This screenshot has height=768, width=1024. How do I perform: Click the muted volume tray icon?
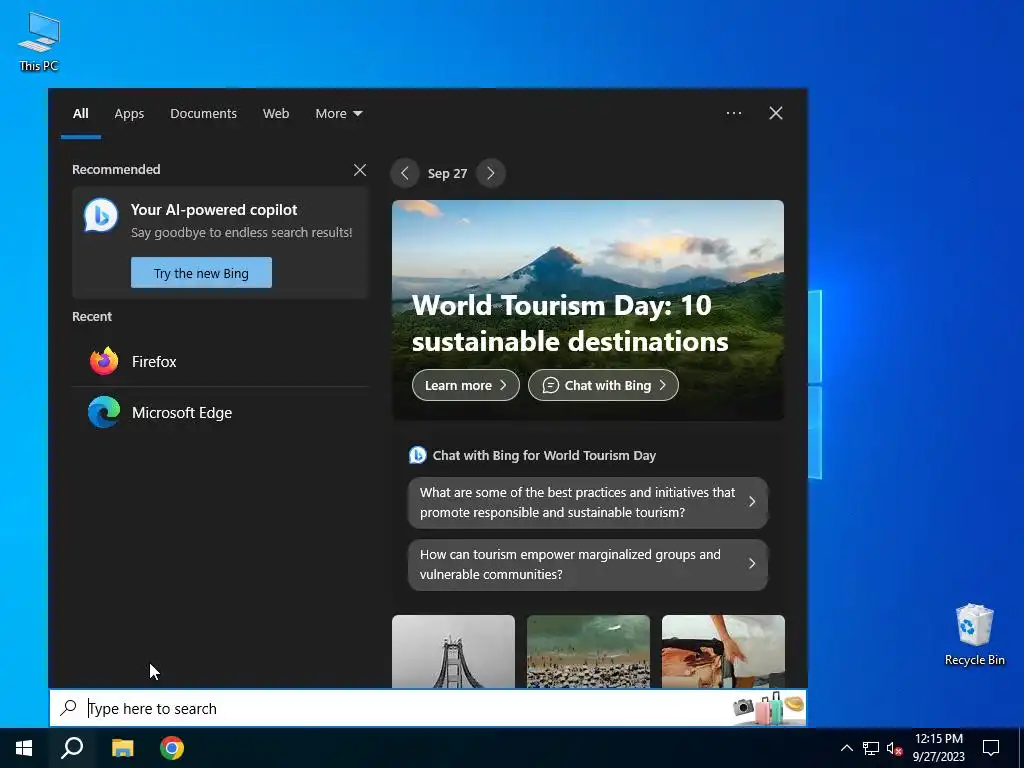click(894, 748)
